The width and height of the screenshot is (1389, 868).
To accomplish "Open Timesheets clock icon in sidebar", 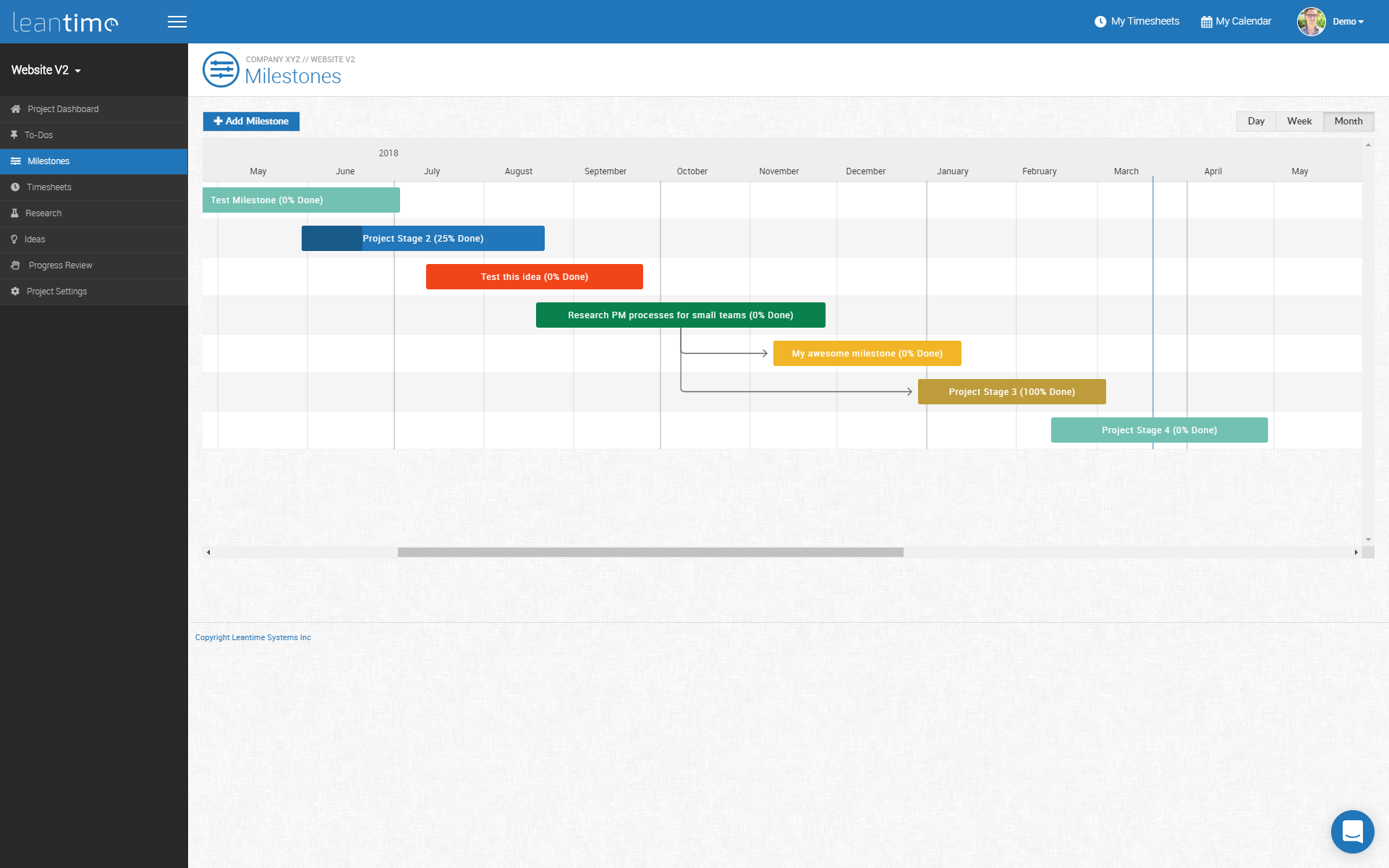I will 15,187.
